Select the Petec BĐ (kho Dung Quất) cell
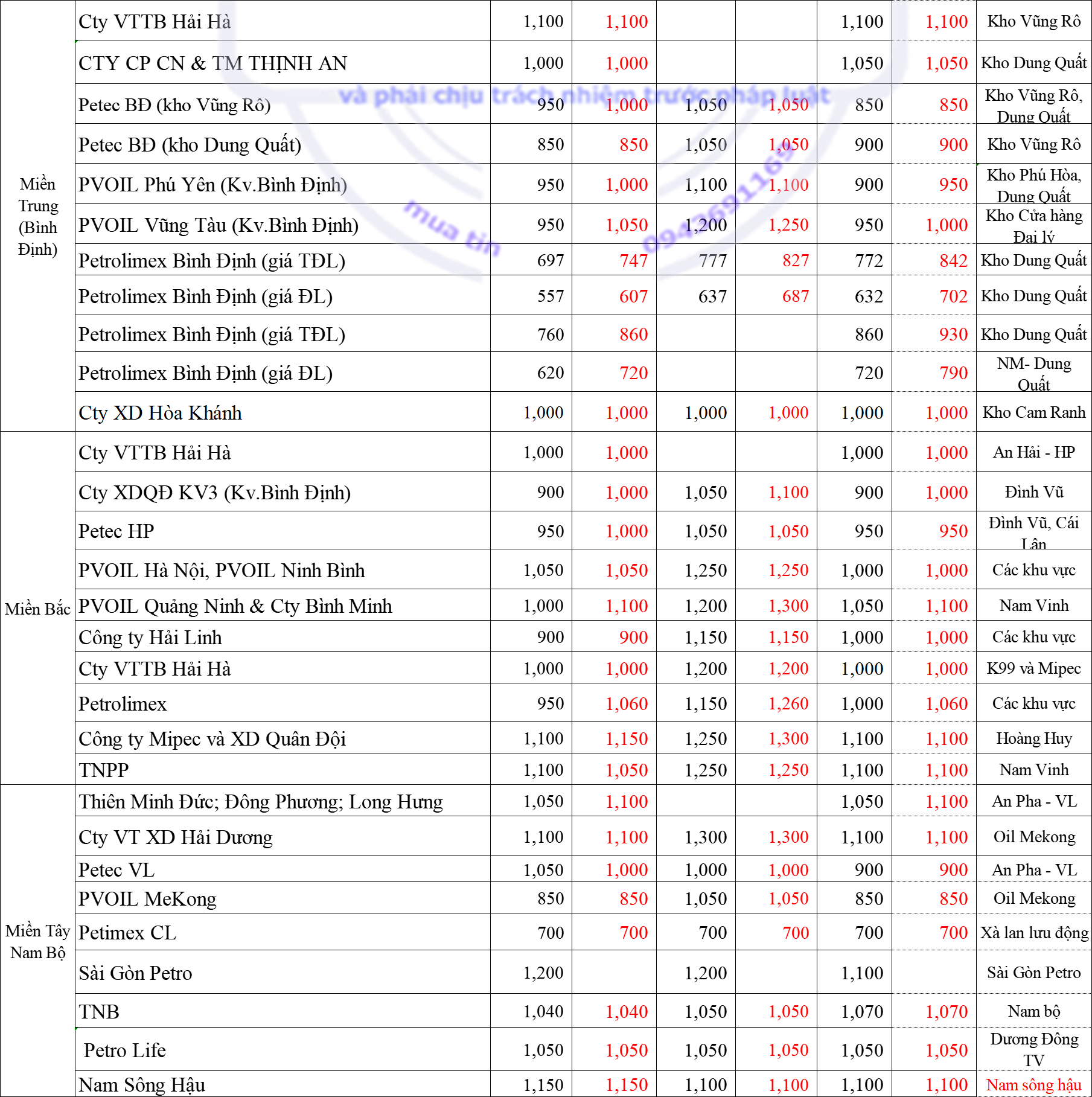 (x=283, y=144)
